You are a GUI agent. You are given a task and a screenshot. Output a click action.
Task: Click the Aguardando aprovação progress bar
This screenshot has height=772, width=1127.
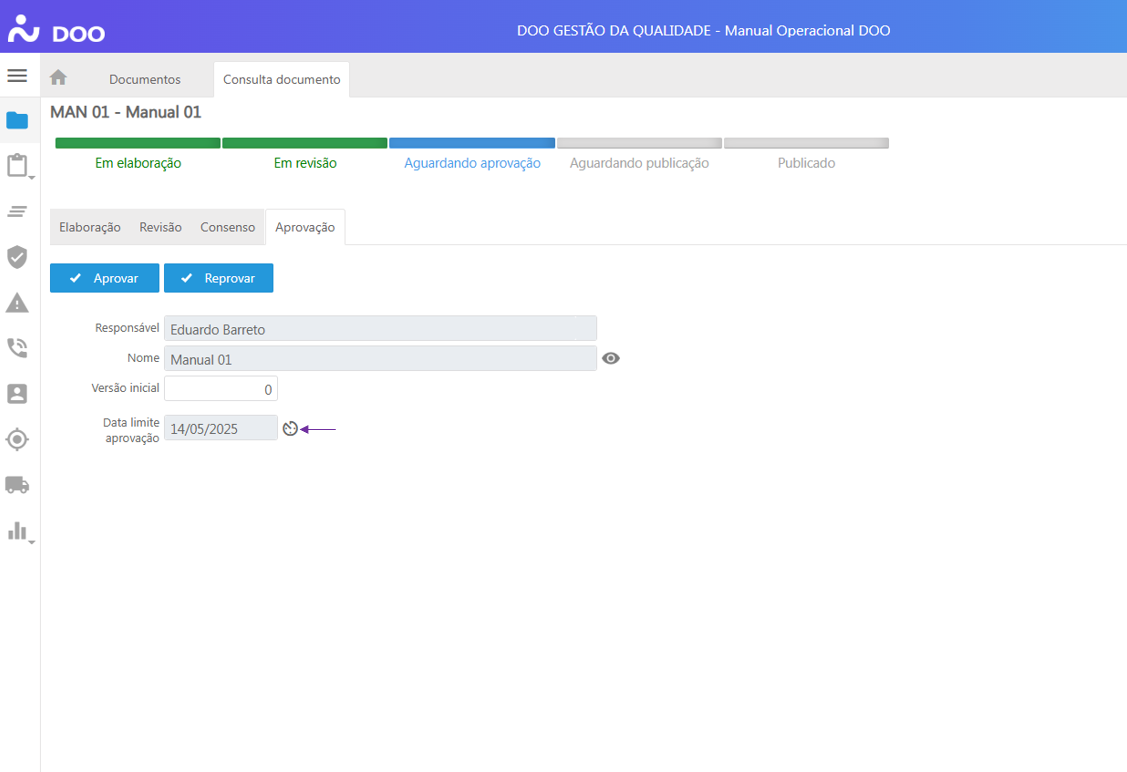tap(472, 143)
